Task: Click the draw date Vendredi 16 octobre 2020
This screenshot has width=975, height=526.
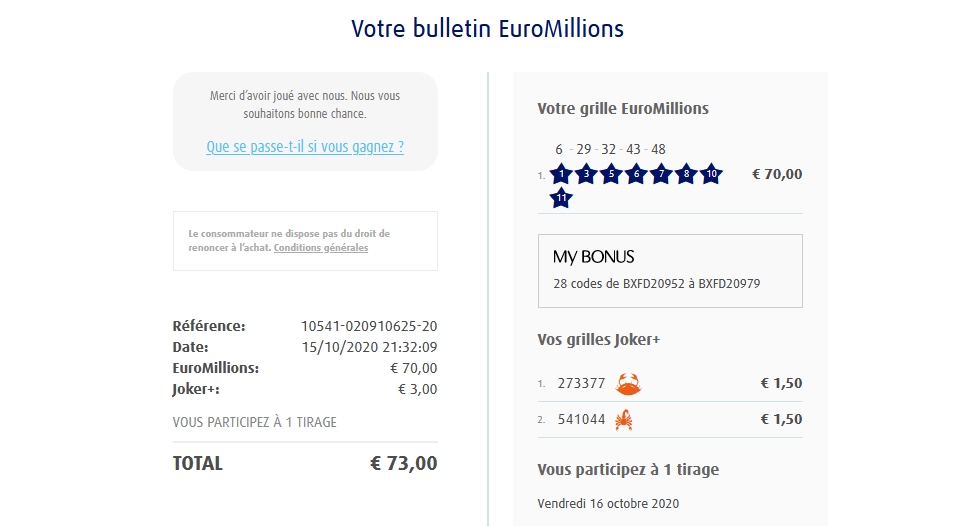Action: point(608,503)
